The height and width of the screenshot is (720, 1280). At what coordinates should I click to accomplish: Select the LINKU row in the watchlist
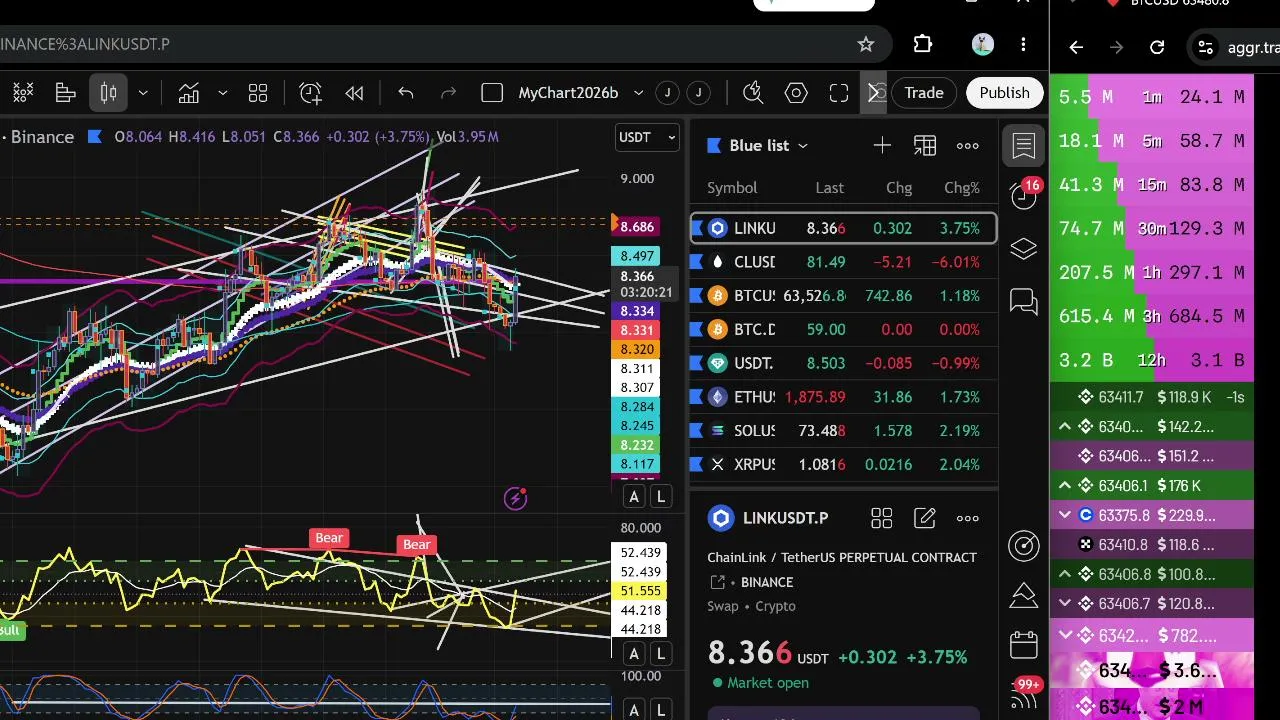tap(844, 228)
